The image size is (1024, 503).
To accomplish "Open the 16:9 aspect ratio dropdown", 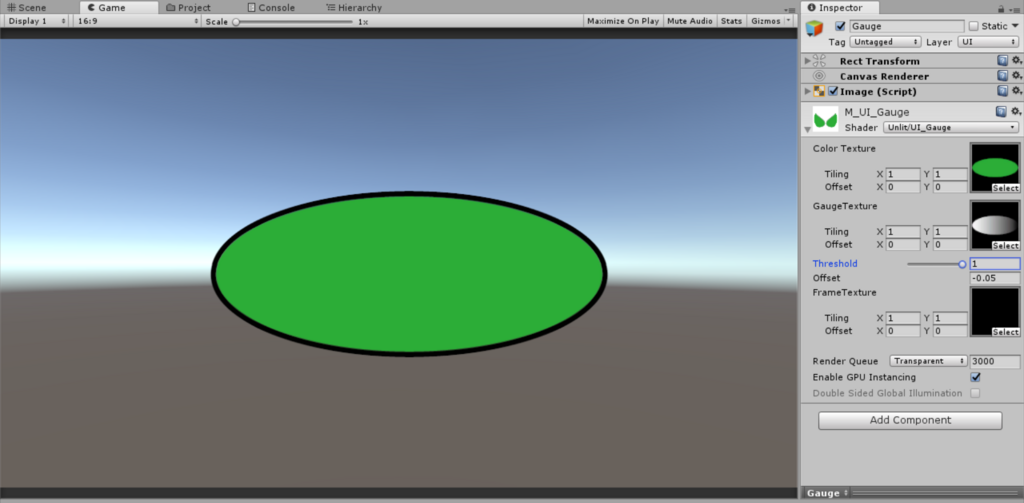I will point(137,21).
